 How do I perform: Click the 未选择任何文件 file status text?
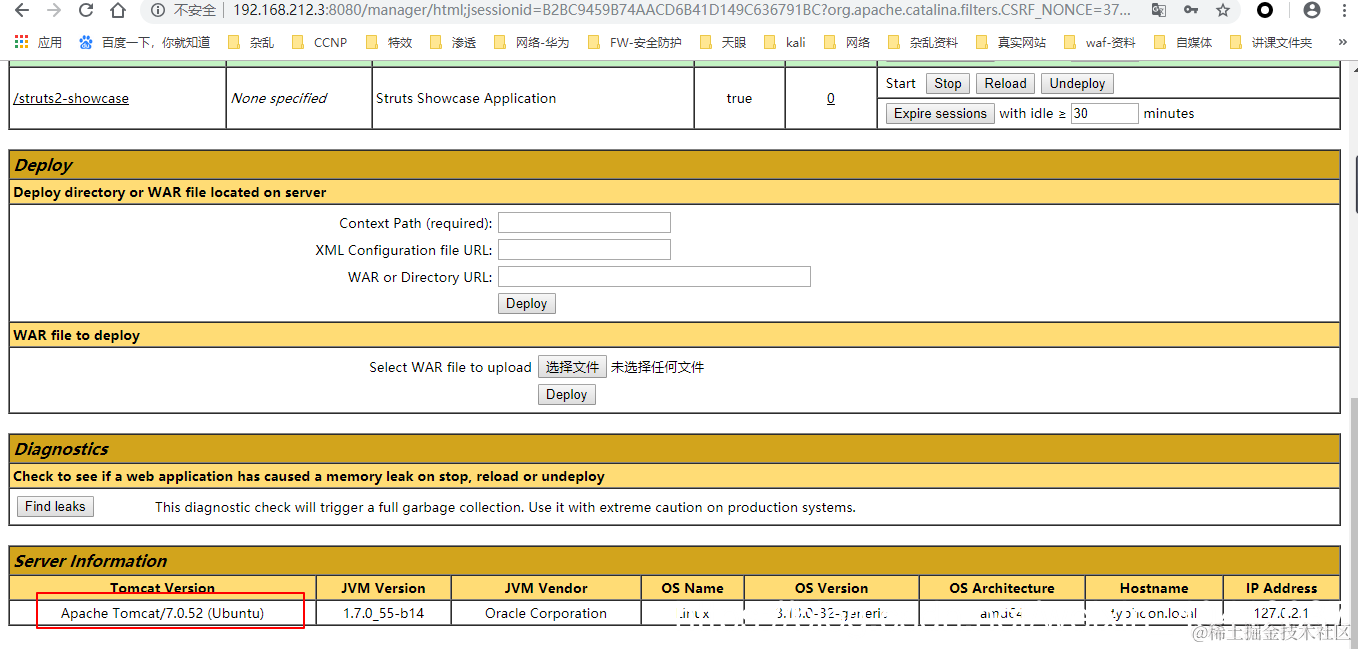pos(657,367)
